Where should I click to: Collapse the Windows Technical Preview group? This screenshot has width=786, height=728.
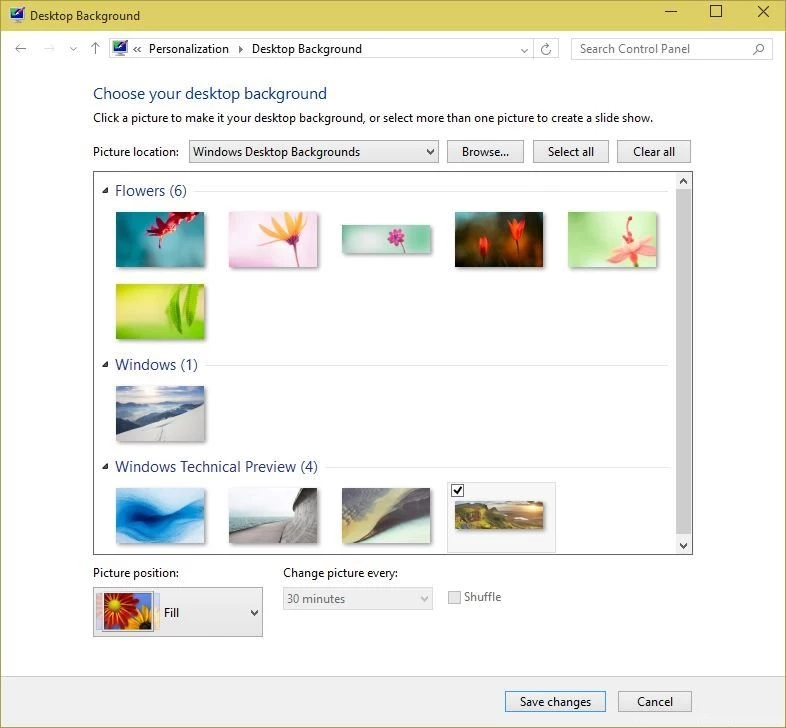pos(105,467)
